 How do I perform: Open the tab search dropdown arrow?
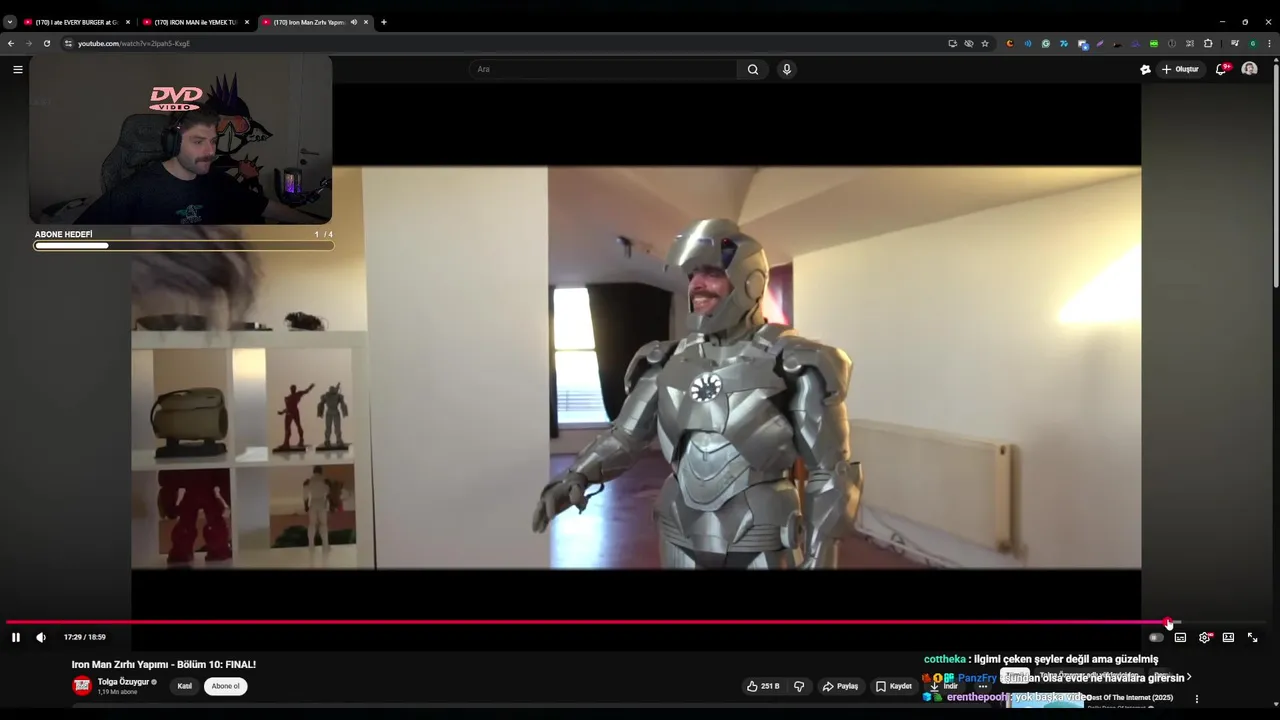click(x=10, y=22)
